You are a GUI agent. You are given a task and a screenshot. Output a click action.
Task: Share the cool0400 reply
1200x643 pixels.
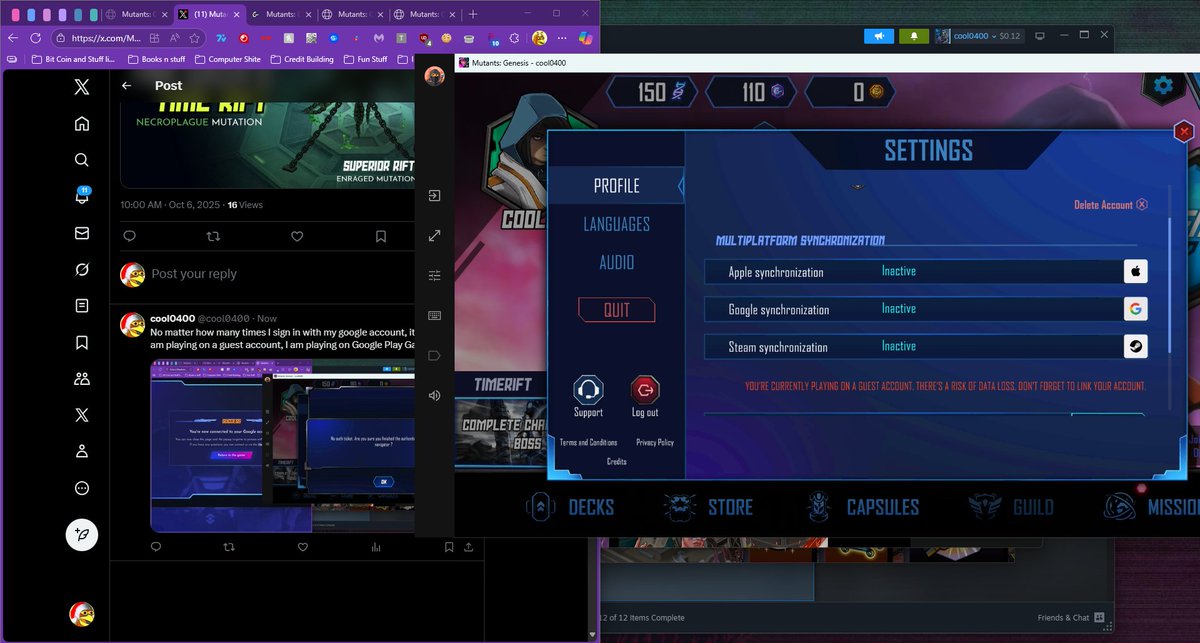pos(469,547)
